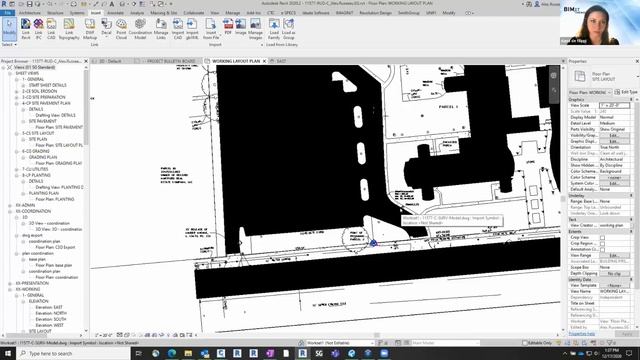Open the Revit application menu icon
This screenshot has width=640, height=360.
(4, 4)
